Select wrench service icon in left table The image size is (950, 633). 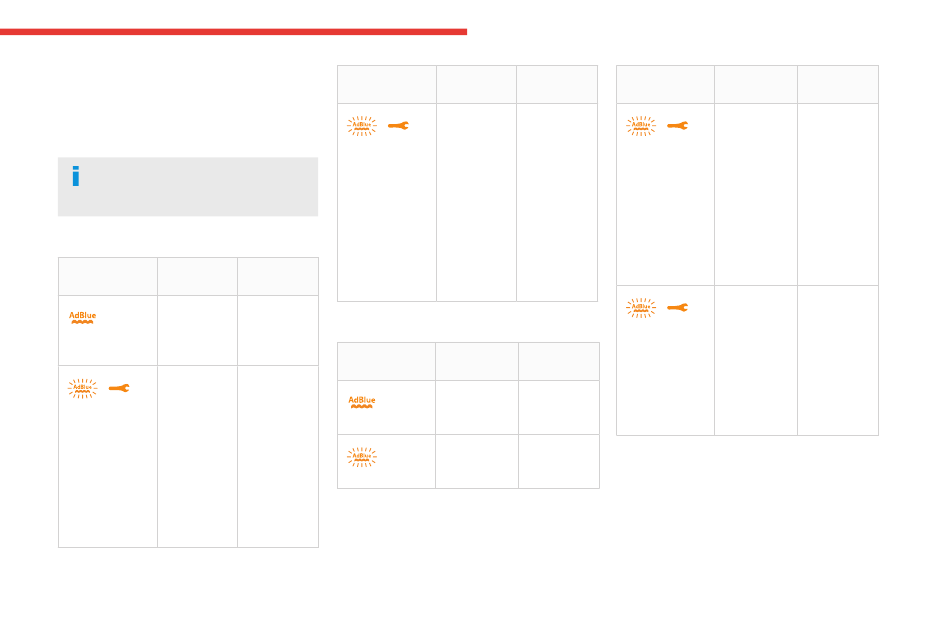(119, 388)
